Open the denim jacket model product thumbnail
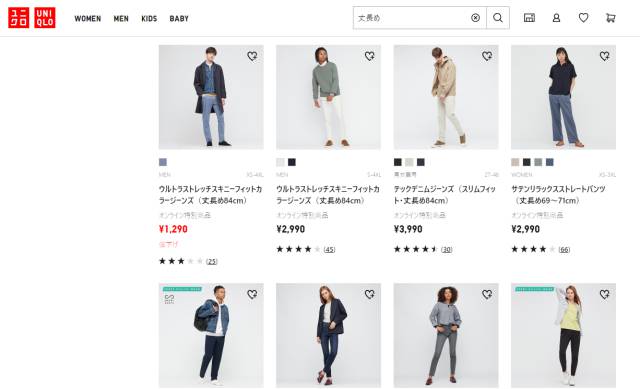Image resolution: width=640 pixels, height=389 pixels. 211,335
